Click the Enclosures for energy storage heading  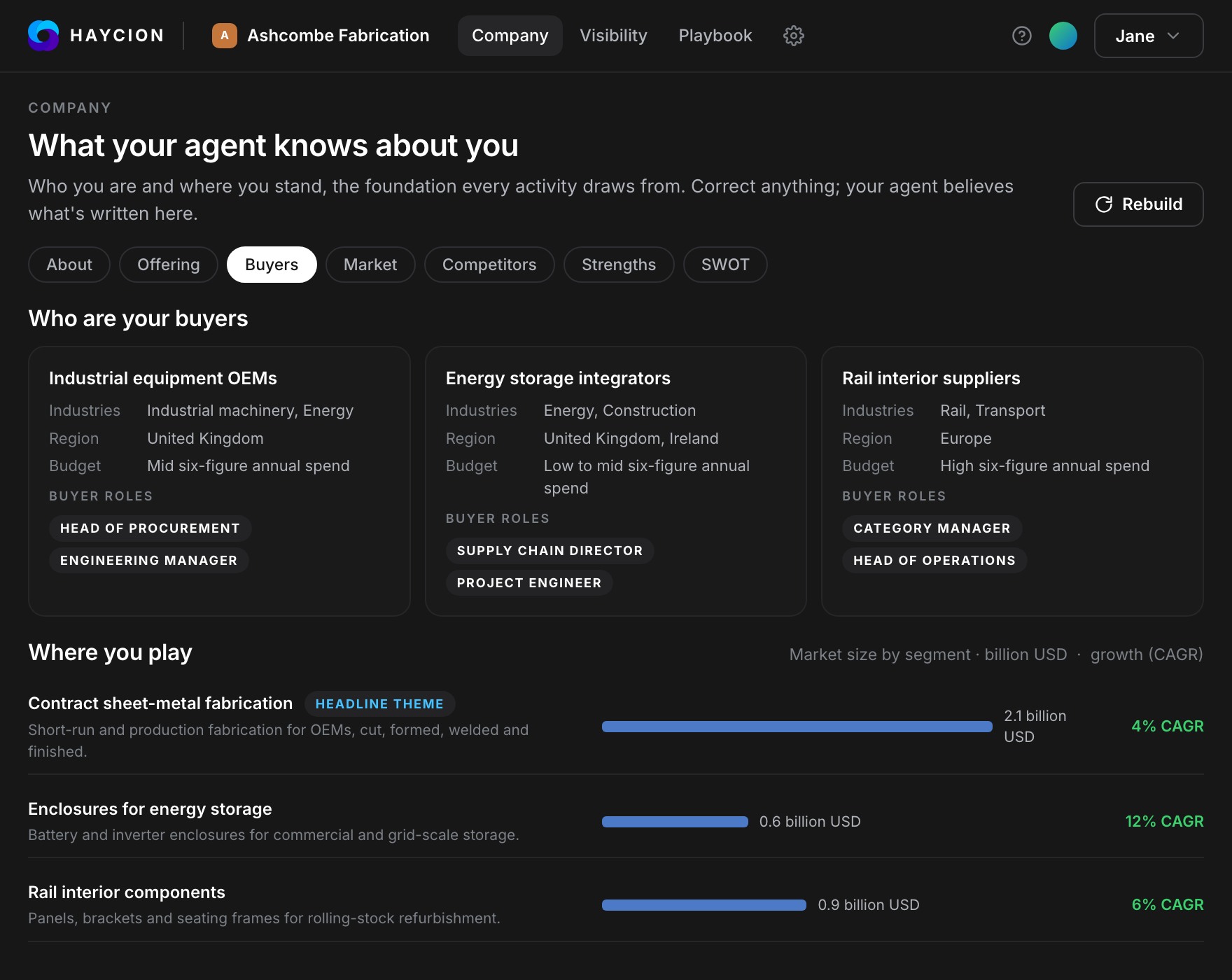pos(150,809)
